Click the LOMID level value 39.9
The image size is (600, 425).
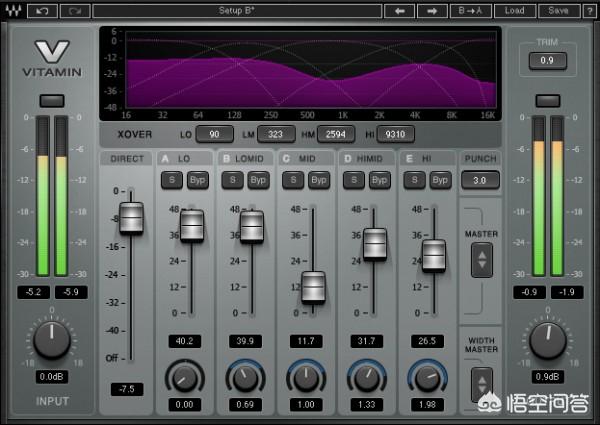pyautogui.click(x=245, y=341)
